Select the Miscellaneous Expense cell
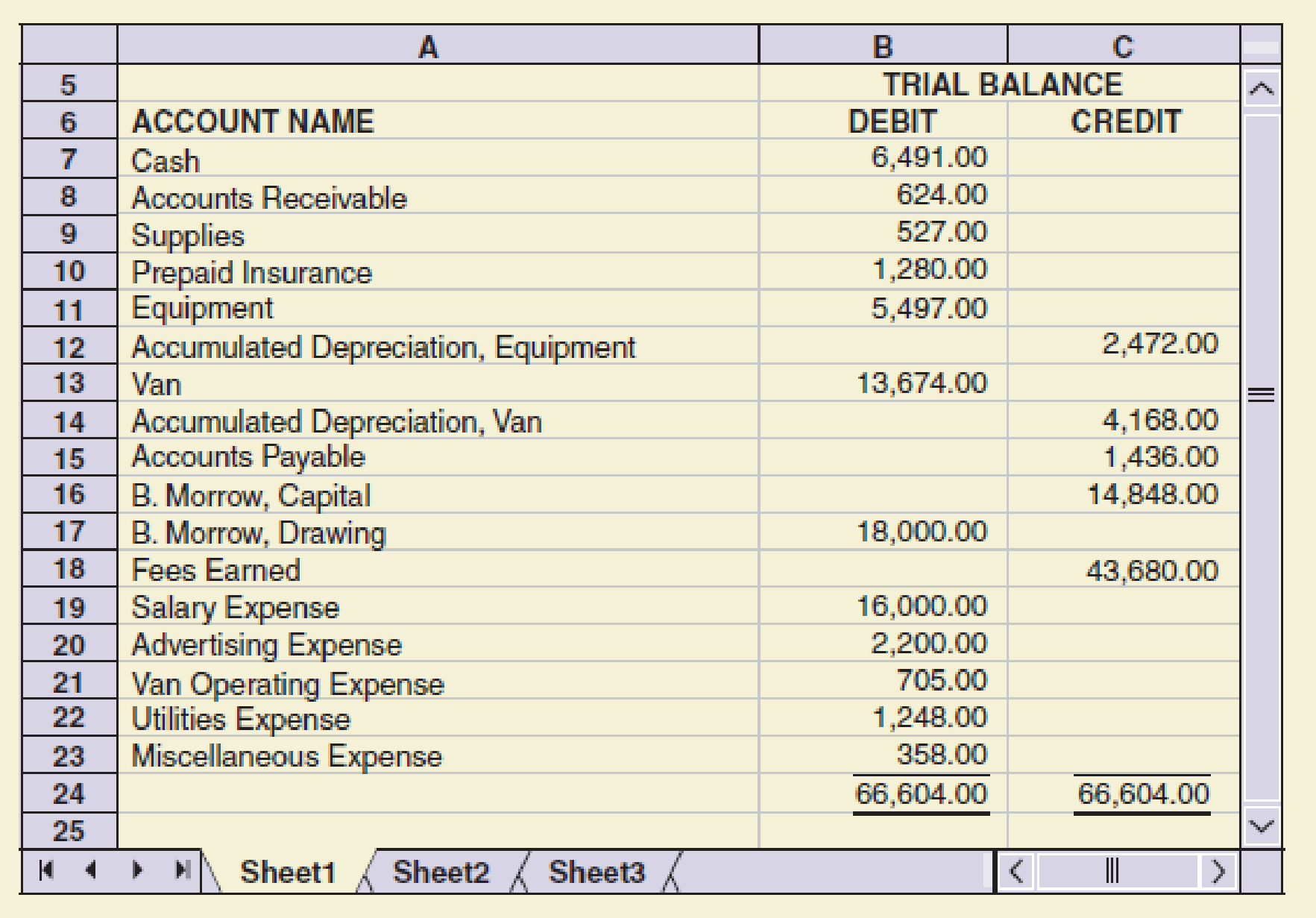 click(438, 755)
